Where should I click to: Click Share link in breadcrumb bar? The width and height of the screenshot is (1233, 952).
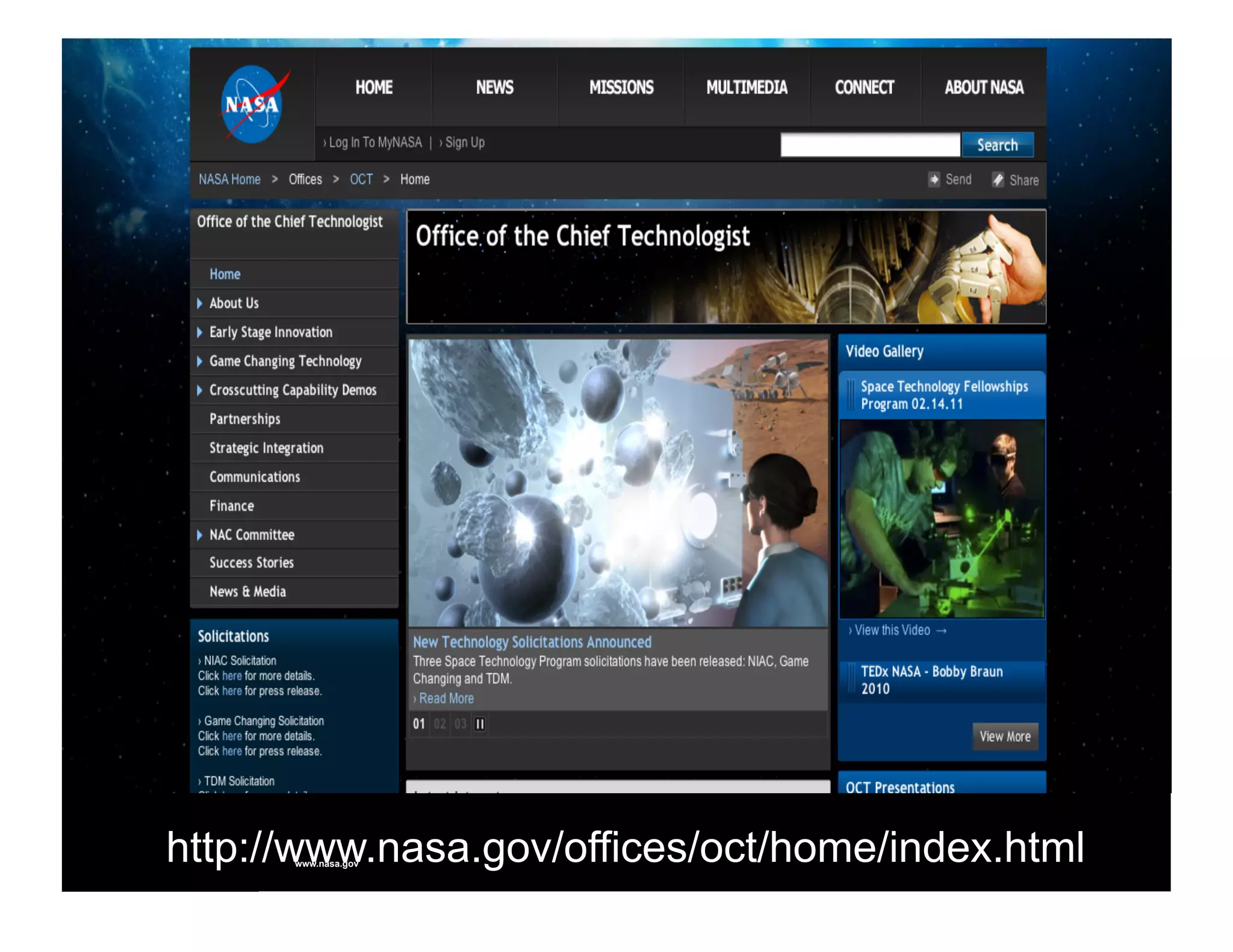coord(1023,180)
